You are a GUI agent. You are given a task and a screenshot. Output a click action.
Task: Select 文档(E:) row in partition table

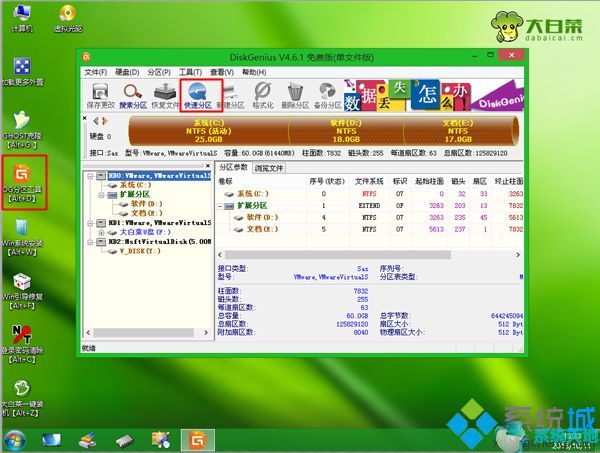(x=370, y=229)
